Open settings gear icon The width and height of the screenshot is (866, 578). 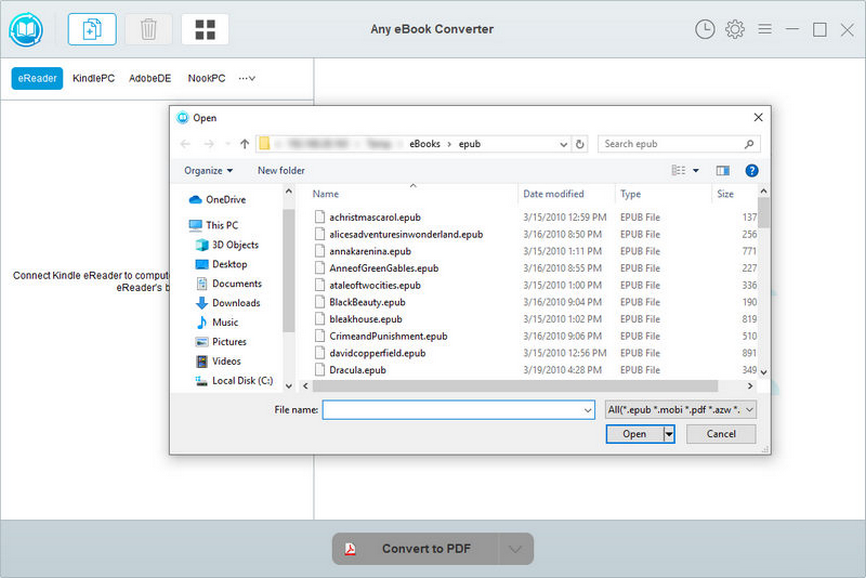click(735, 29)
